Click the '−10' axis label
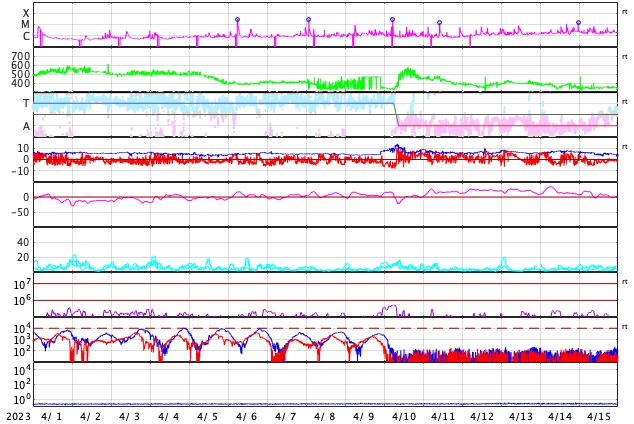This screenshot has width=634, height=424. point(20,171)
